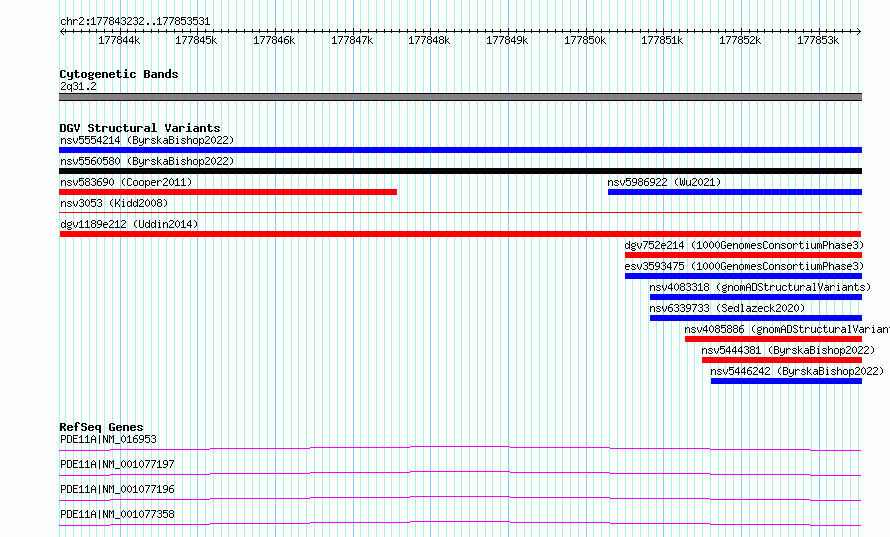Click the blue nsv4083318 variant bar
This screenshot has height=537, width=890.
[x=756, y=297]
